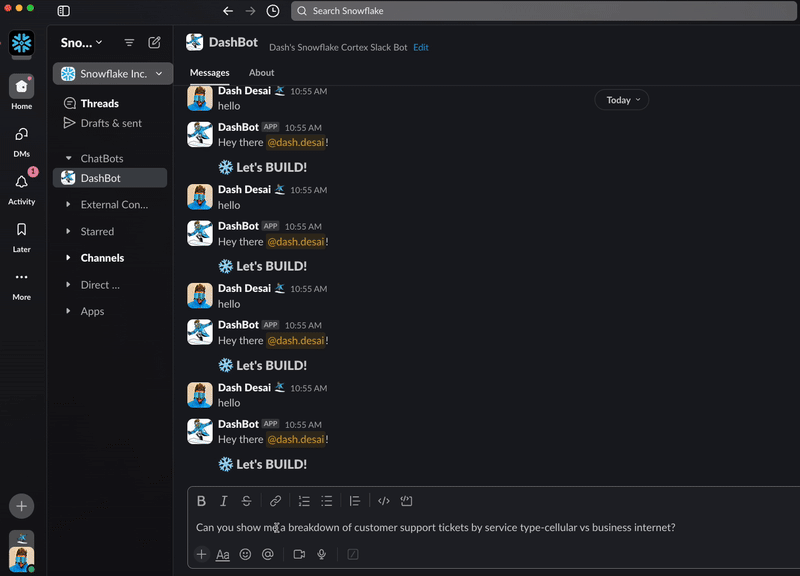Image resolution: width=800 pixels, height=576 pixels.
Task: Toggle the sidebar layout icon
Action: click(x=63, y=11)
